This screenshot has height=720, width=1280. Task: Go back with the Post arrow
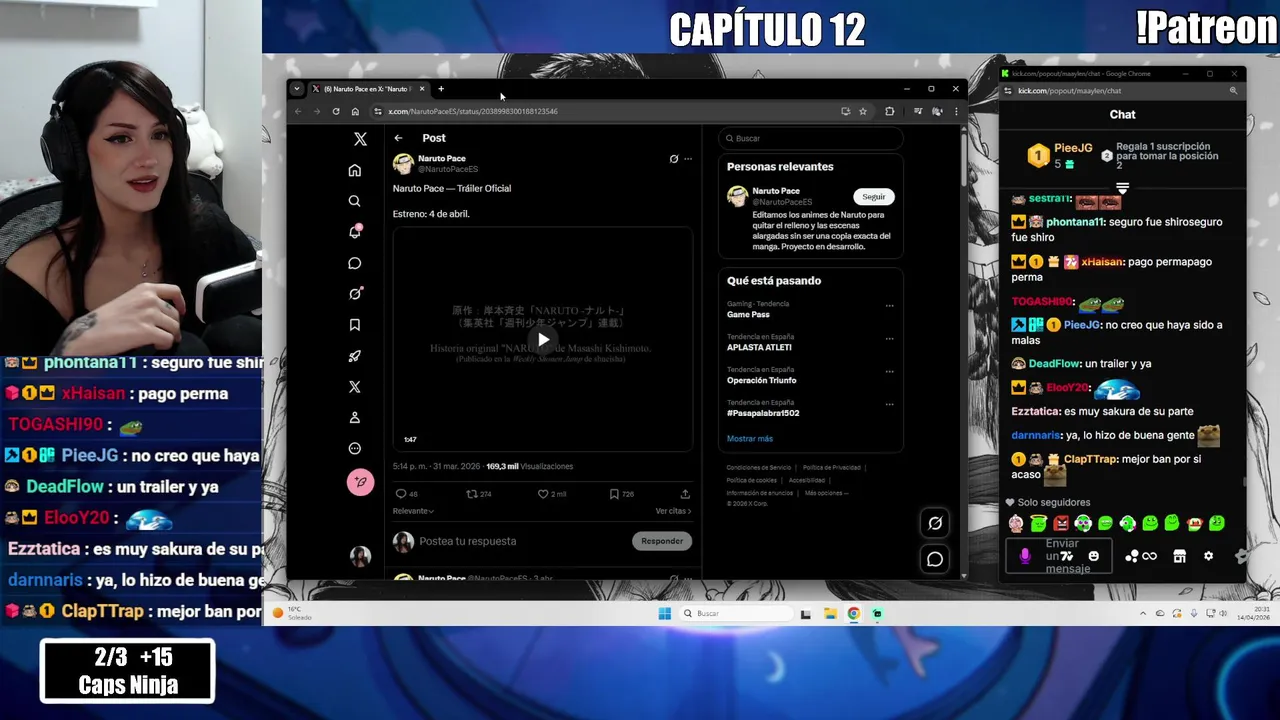[x=398, y=138]
